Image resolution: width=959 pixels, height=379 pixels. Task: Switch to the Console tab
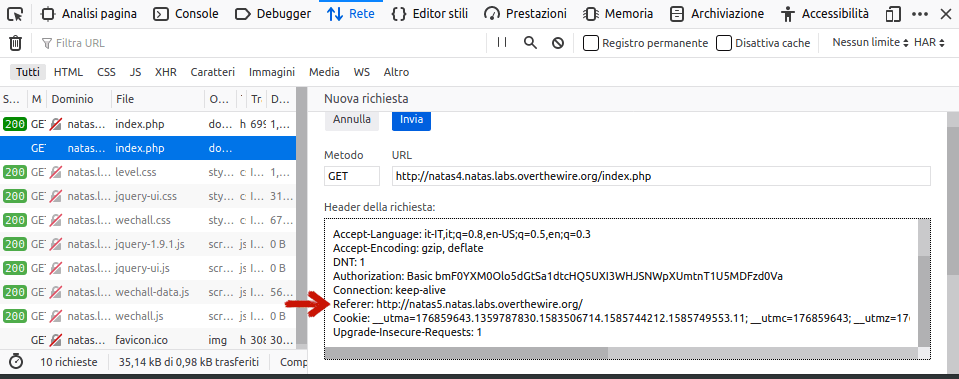(186, 13)
